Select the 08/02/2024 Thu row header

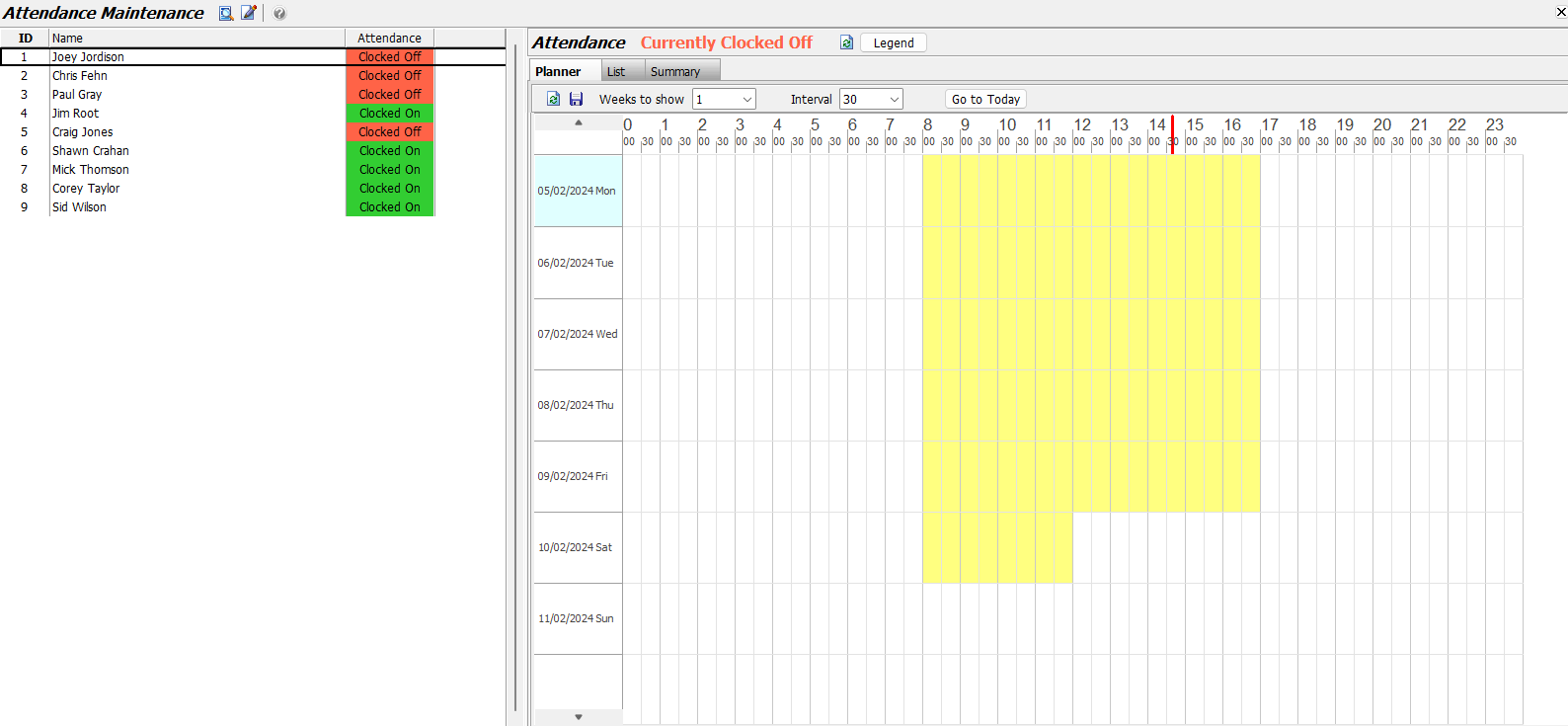tap(578, 405)
